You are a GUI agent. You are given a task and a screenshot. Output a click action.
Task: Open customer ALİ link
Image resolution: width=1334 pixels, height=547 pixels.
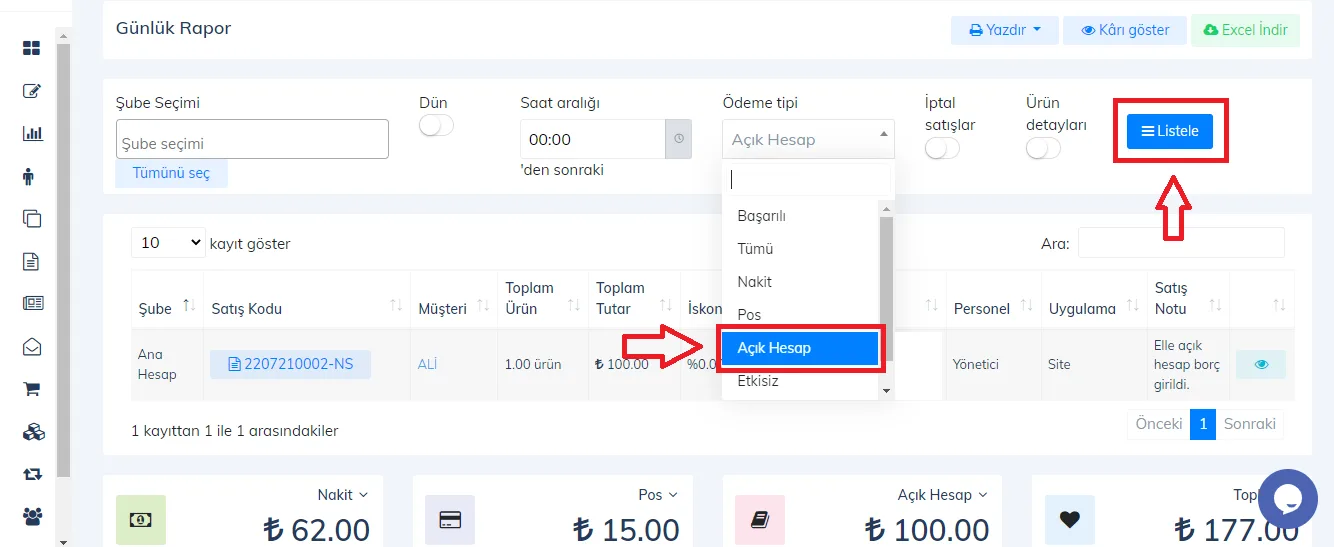(x=427, y=364)
